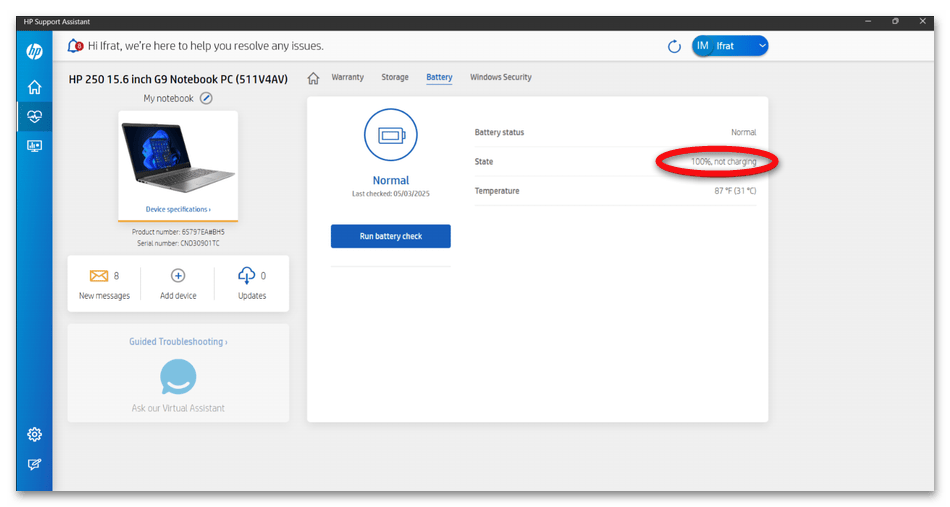Minimize the HP Support Assistant window
Viewport: 950px width, 507px height.
point(868,21)
